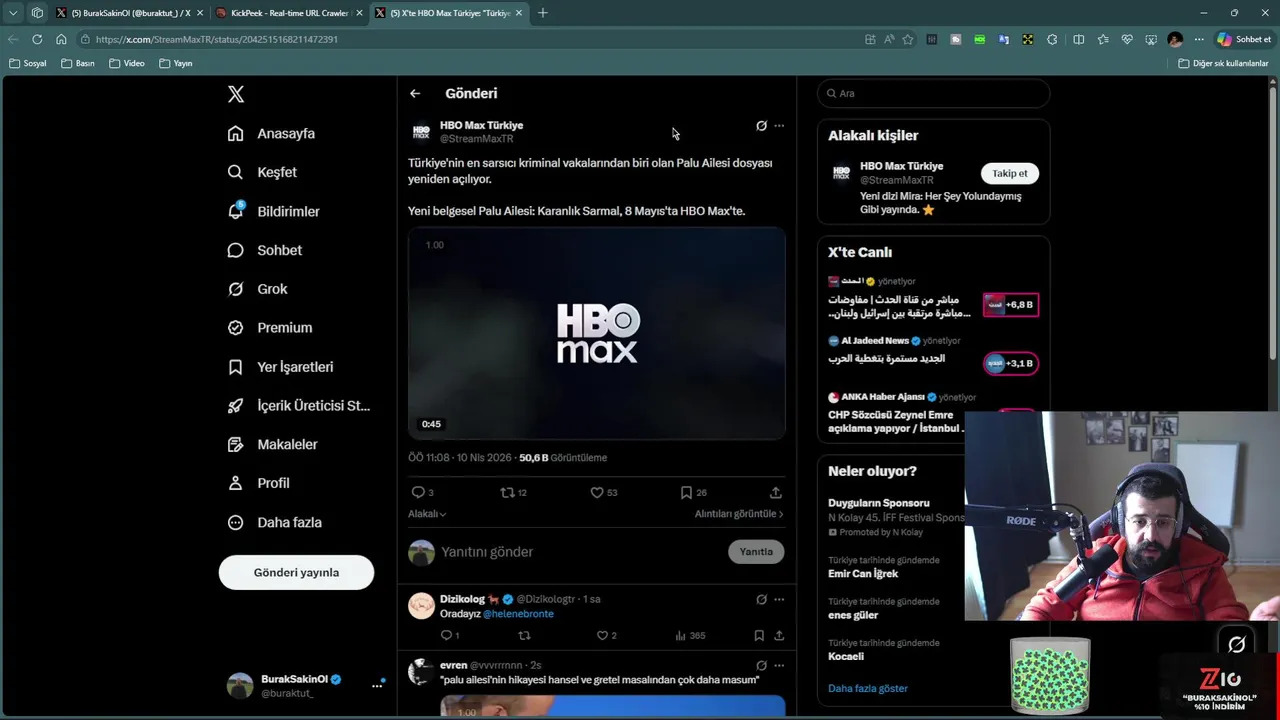
Task: Click Grok icon on HBO Max post
Action: 761,126
